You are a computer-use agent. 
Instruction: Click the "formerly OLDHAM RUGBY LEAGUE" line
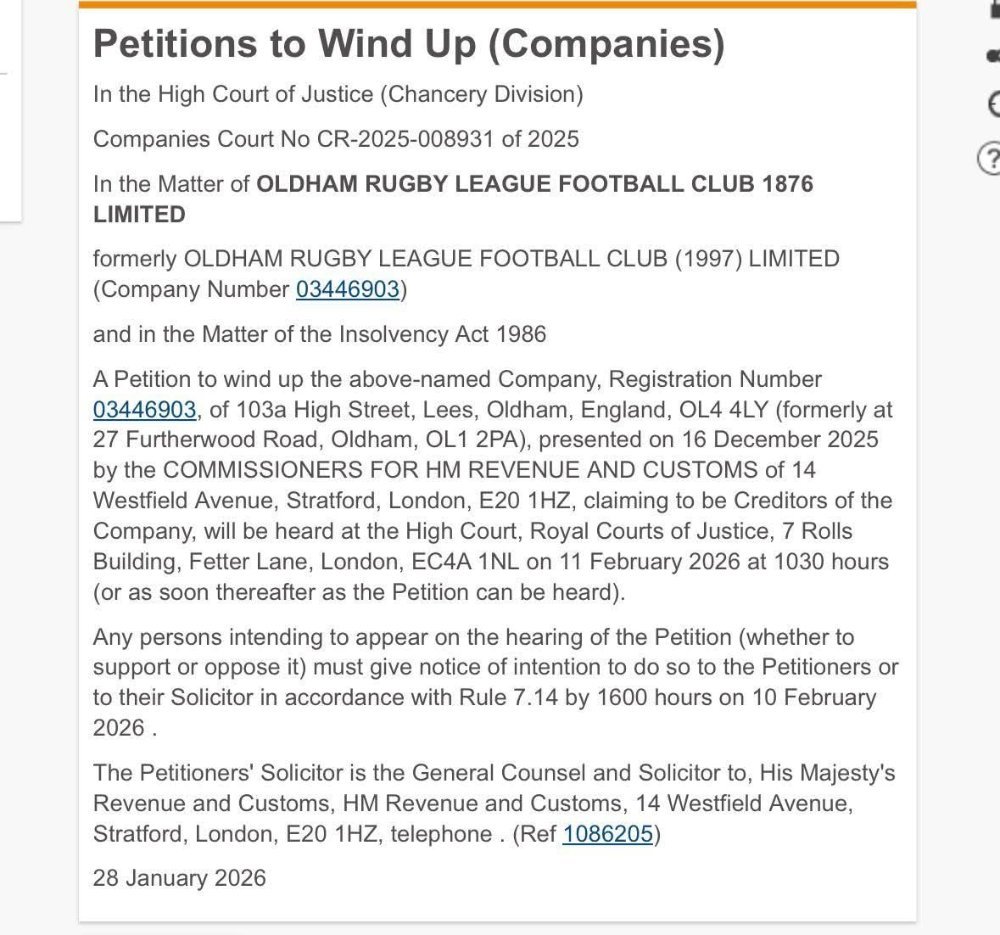(x=466, y=259)
